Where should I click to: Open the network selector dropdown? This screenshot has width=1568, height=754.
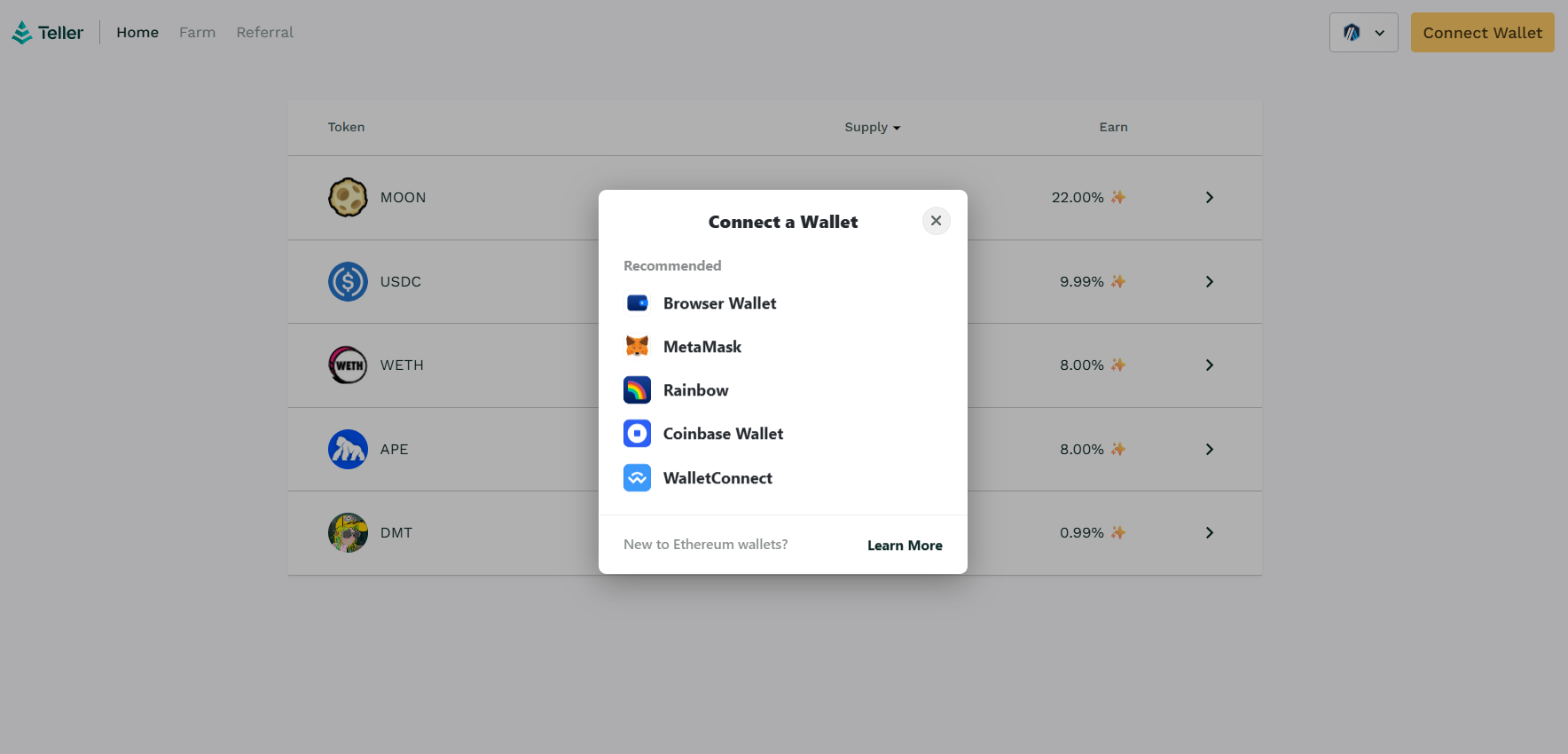[1363, 33]
